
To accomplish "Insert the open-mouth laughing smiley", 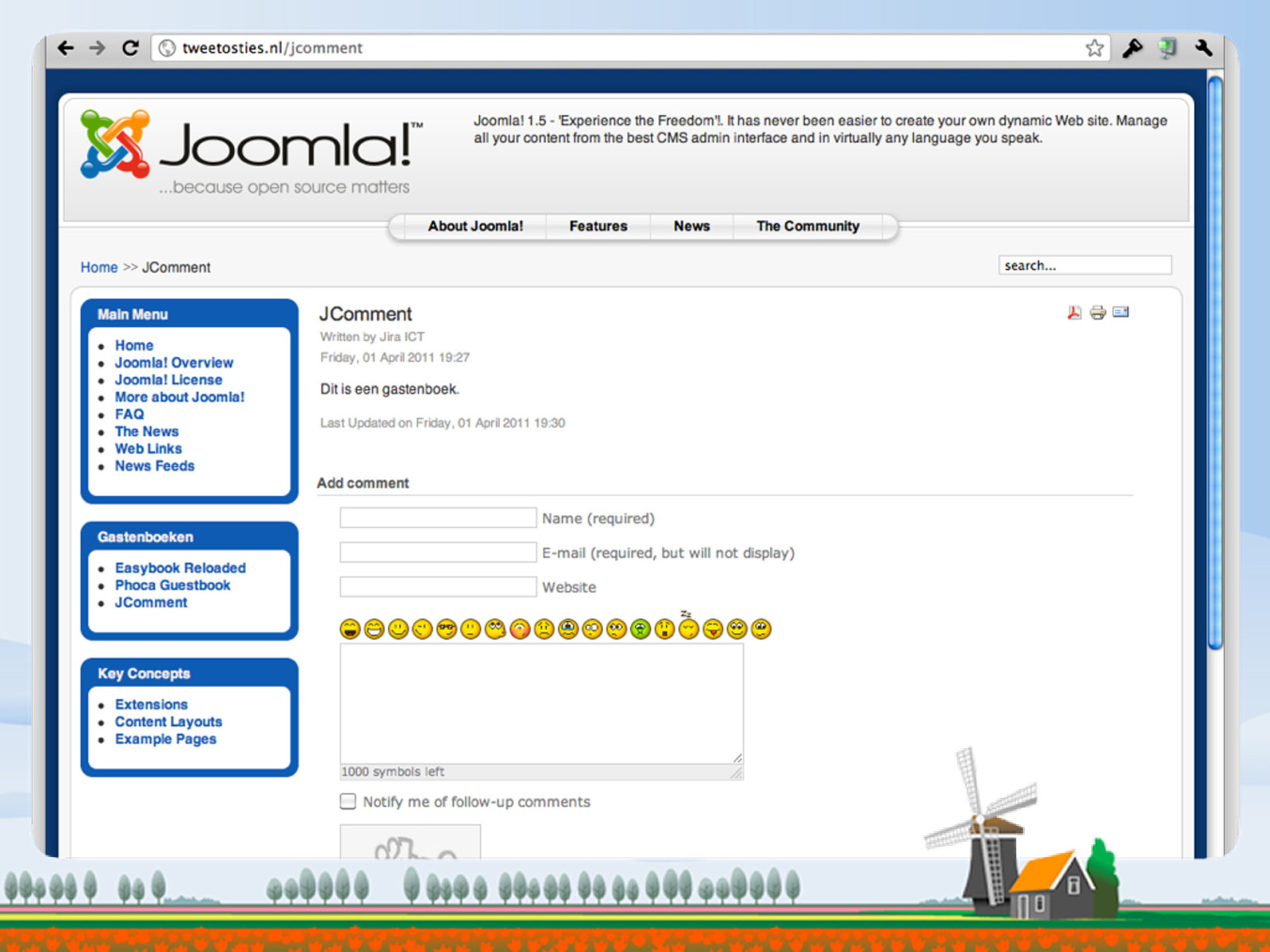I will pyautogui.click(x=350, y=629).
